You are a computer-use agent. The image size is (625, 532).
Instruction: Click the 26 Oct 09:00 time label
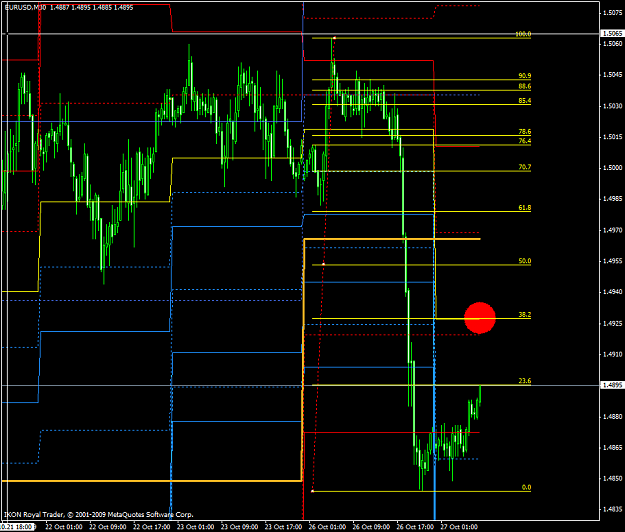tap(371, 527)
